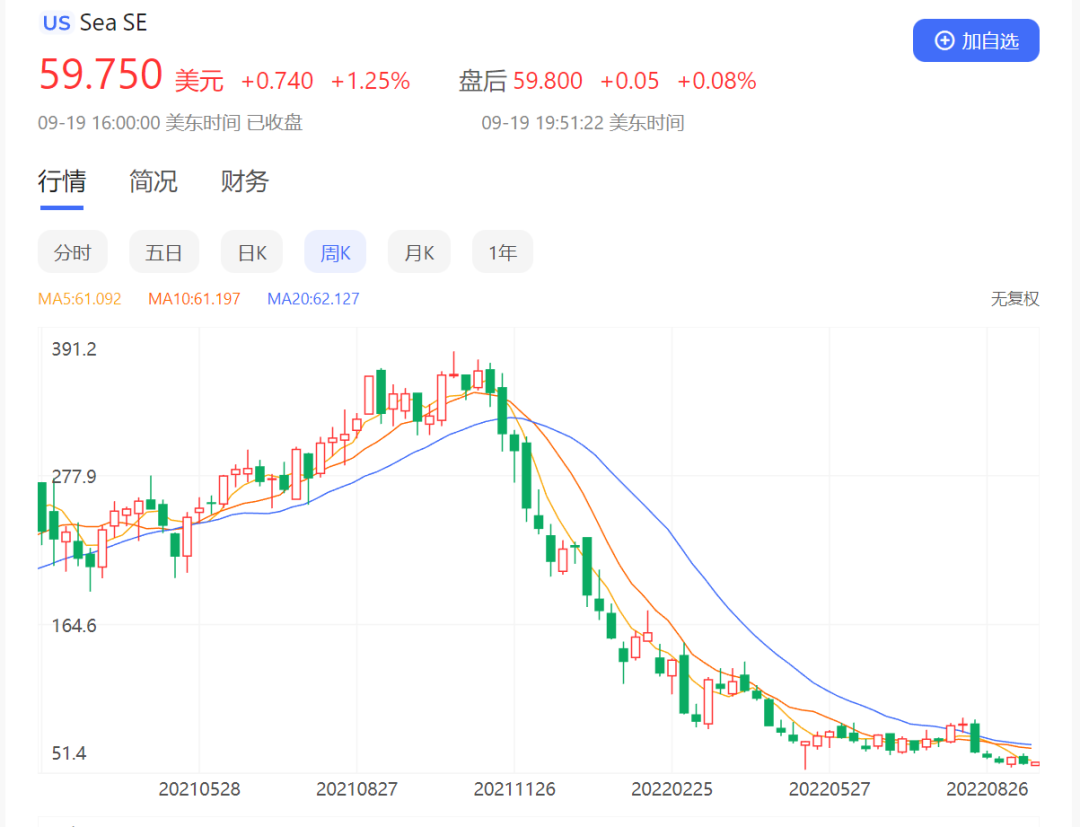Open the 1年 one-year chart view
The width and height of the screenshot is (1080, 827).
502,252
